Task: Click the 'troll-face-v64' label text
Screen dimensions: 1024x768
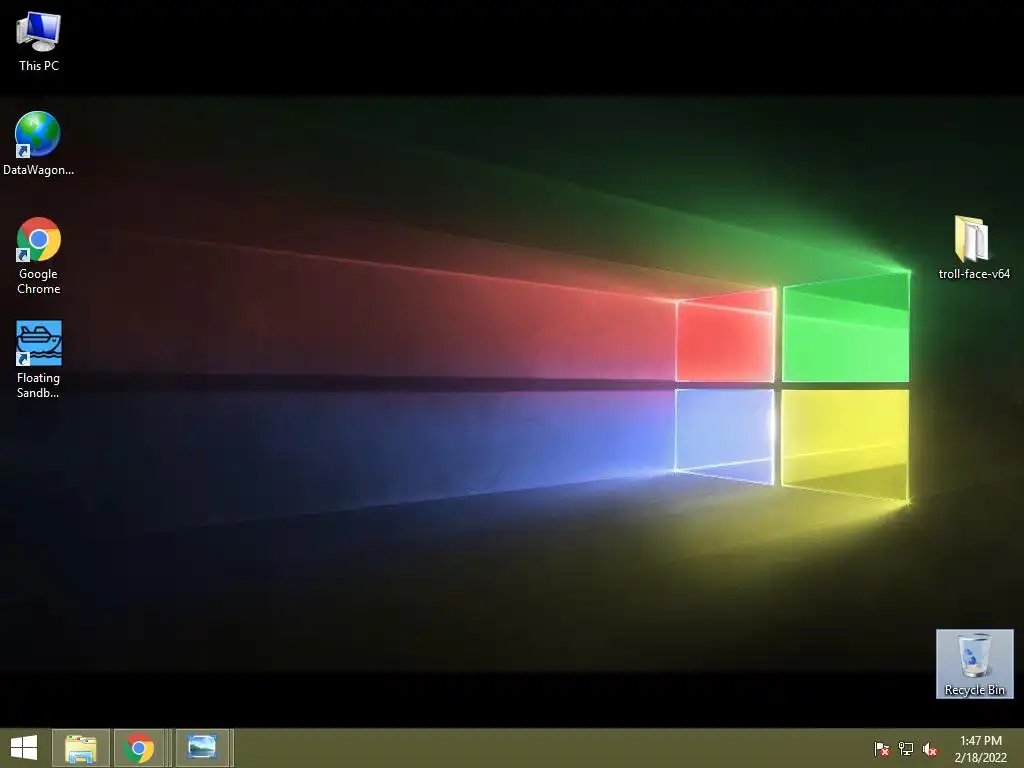Action: click(974, 274)
